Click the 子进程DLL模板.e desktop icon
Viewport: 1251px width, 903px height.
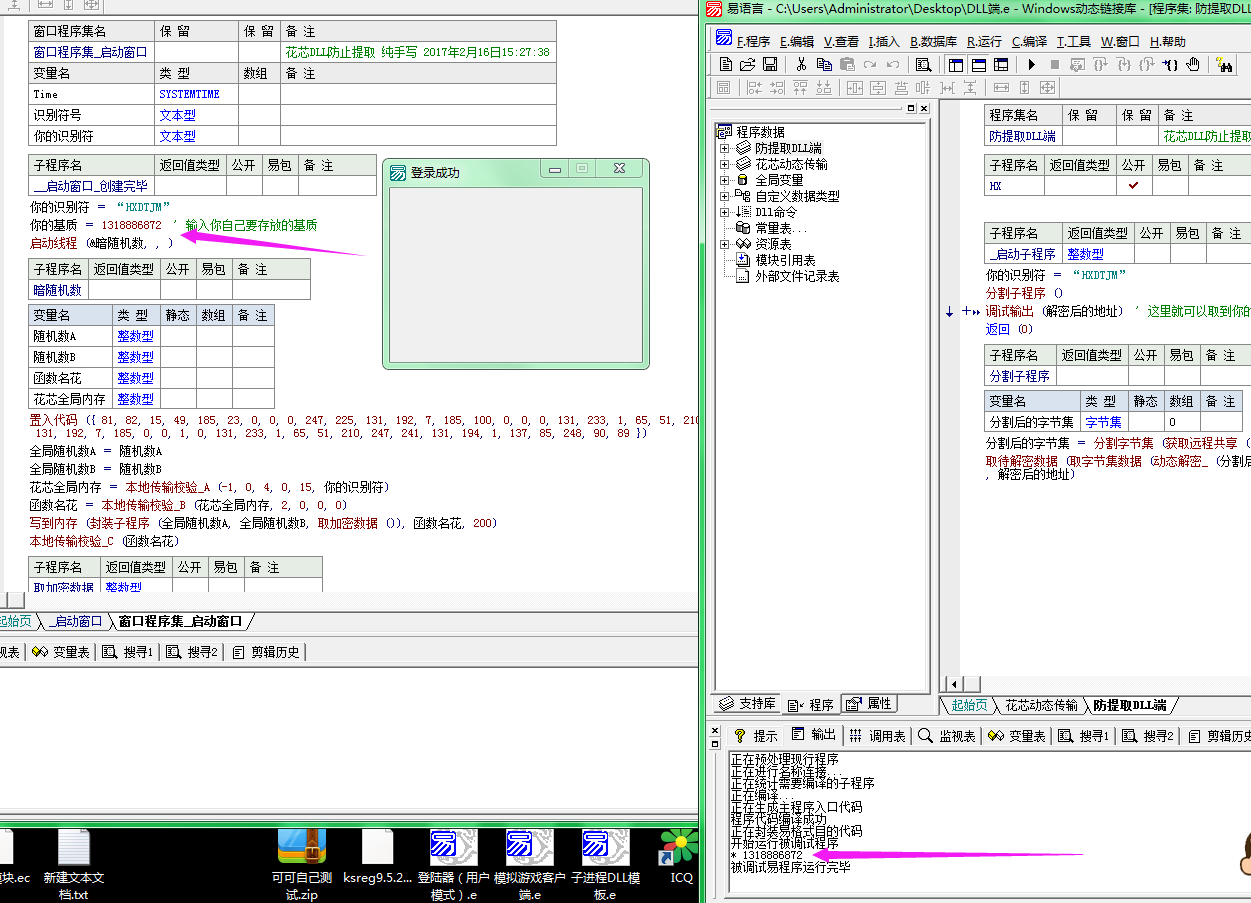click(x=606, y=864)
